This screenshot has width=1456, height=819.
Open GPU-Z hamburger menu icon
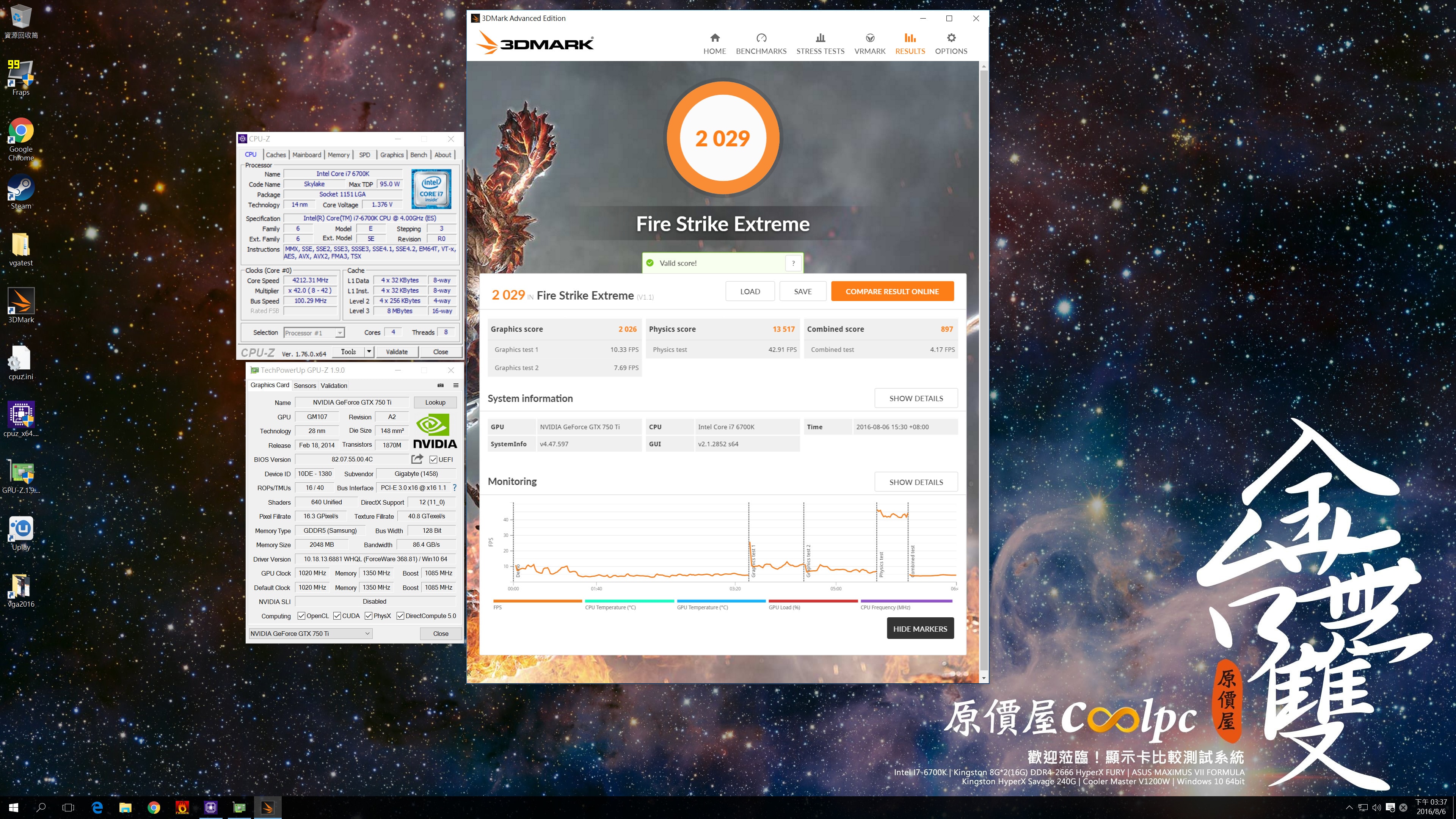(455, 386)
